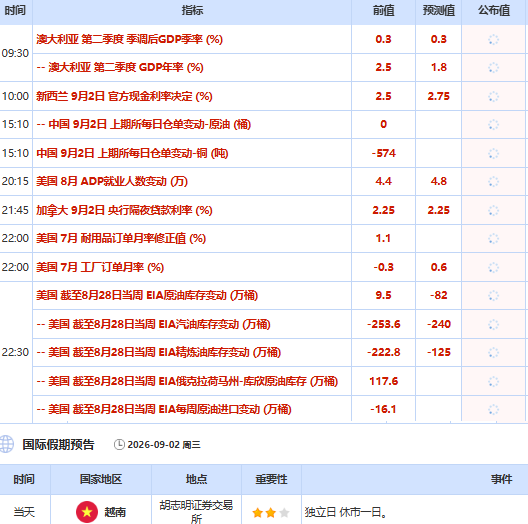Open 美国 8月 ADP就业人数变动 indicator
Image resolution: width=528 pixels, height=524 pixels.
(112, 182)
